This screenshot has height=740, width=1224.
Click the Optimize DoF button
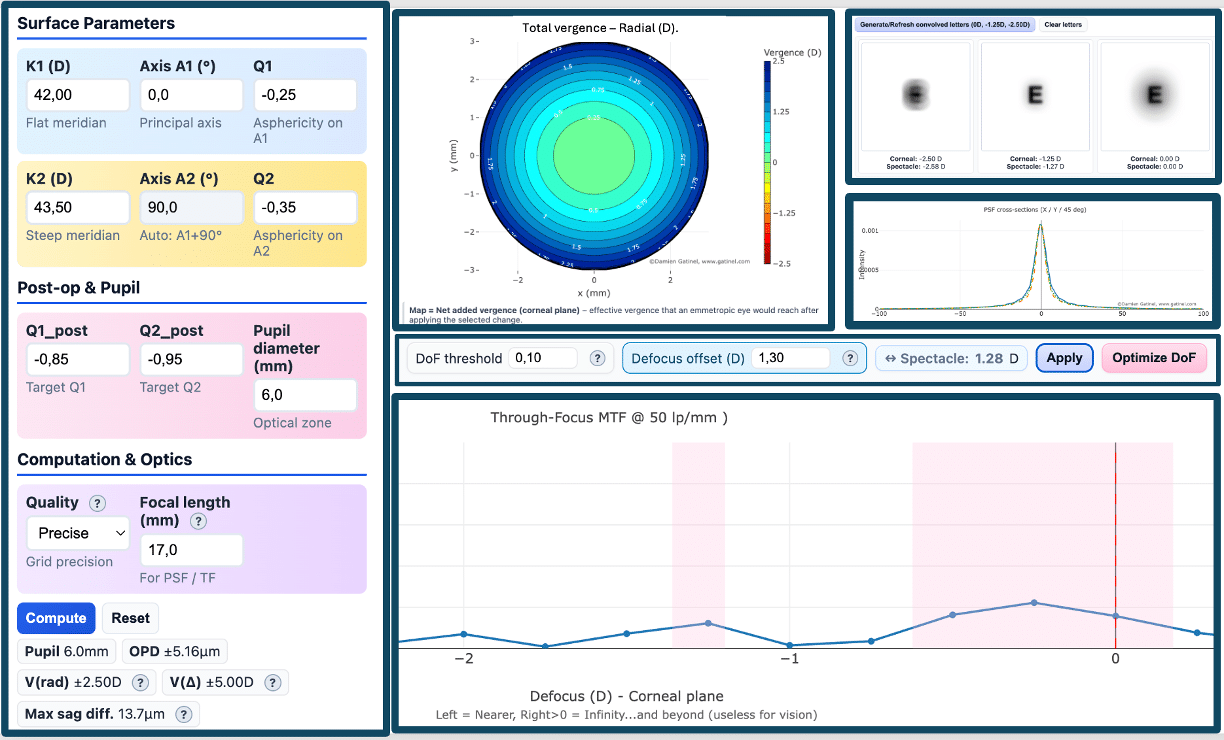[1153, 358]
